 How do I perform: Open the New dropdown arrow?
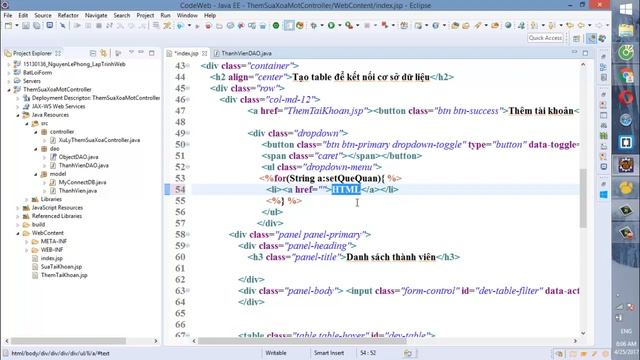tap(17, 26)
